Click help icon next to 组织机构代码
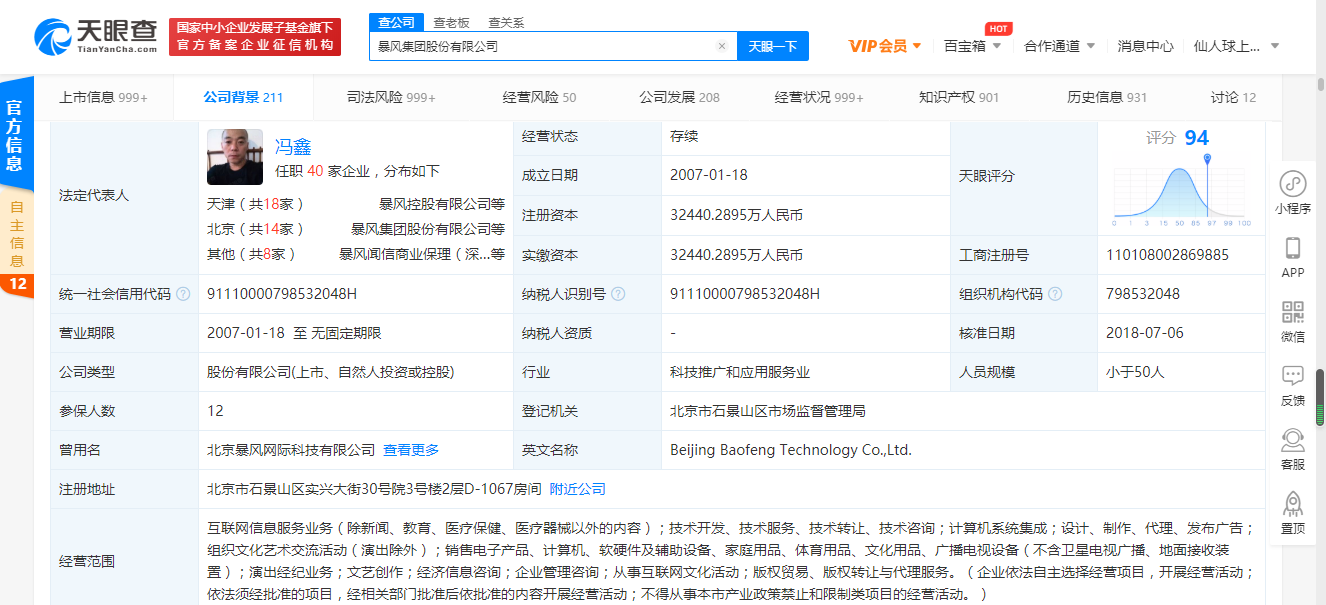Viewport: 1326px width, 605px height. point(1055,294)
